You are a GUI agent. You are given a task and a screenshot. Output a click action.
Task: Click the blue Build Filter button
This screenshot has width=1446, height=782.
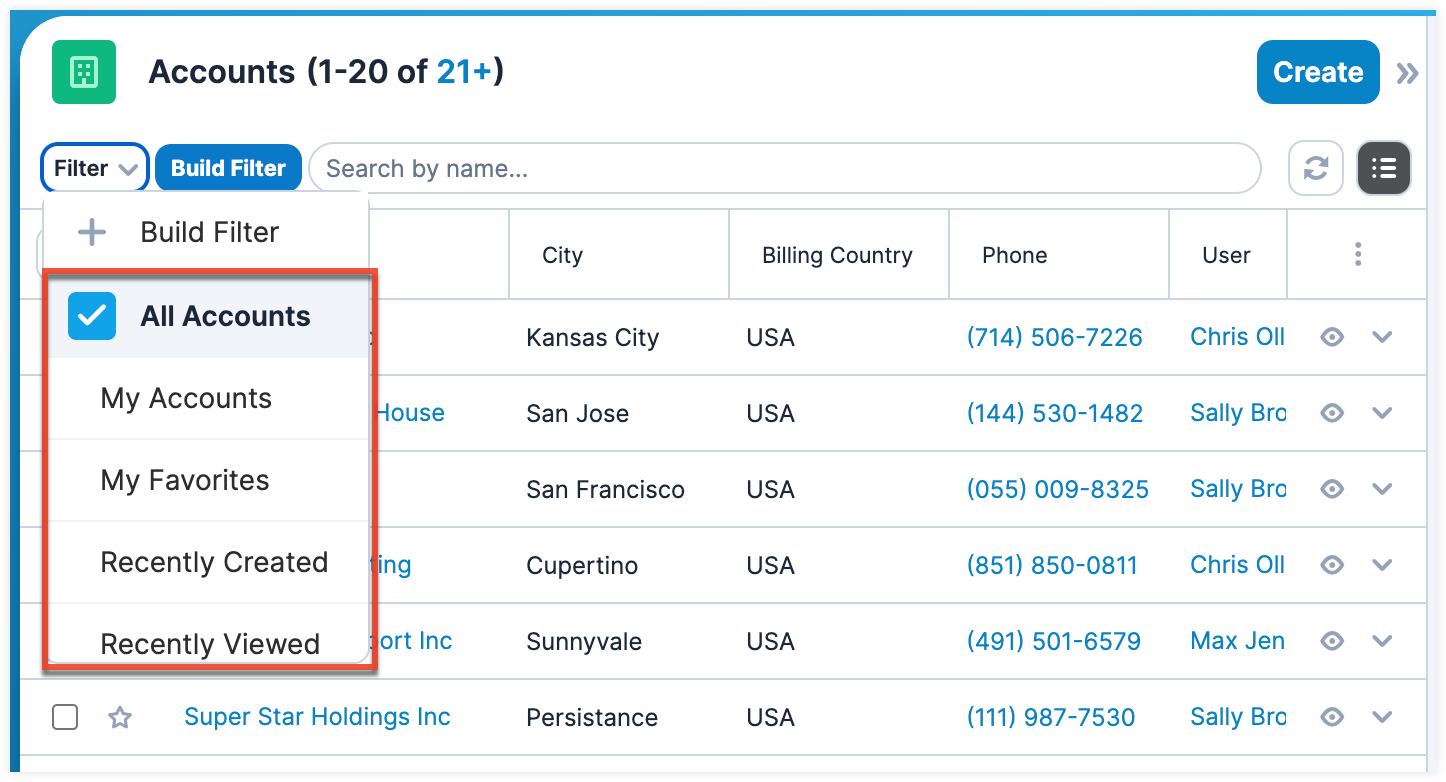point(228,168)
